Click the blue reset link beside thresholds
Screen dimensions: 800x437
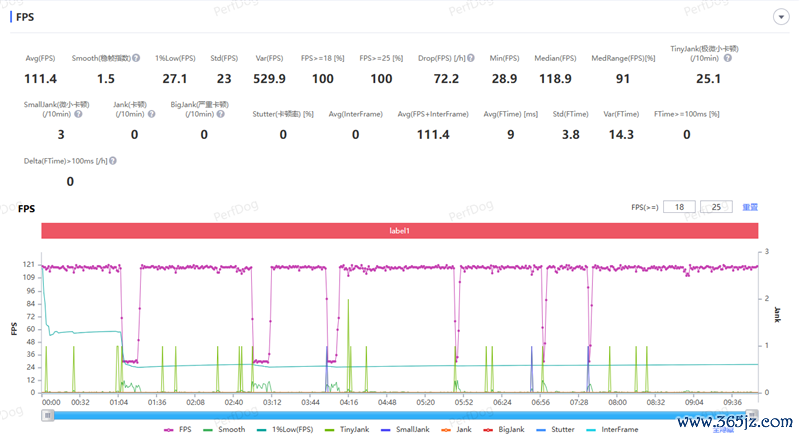click(749, 207)
